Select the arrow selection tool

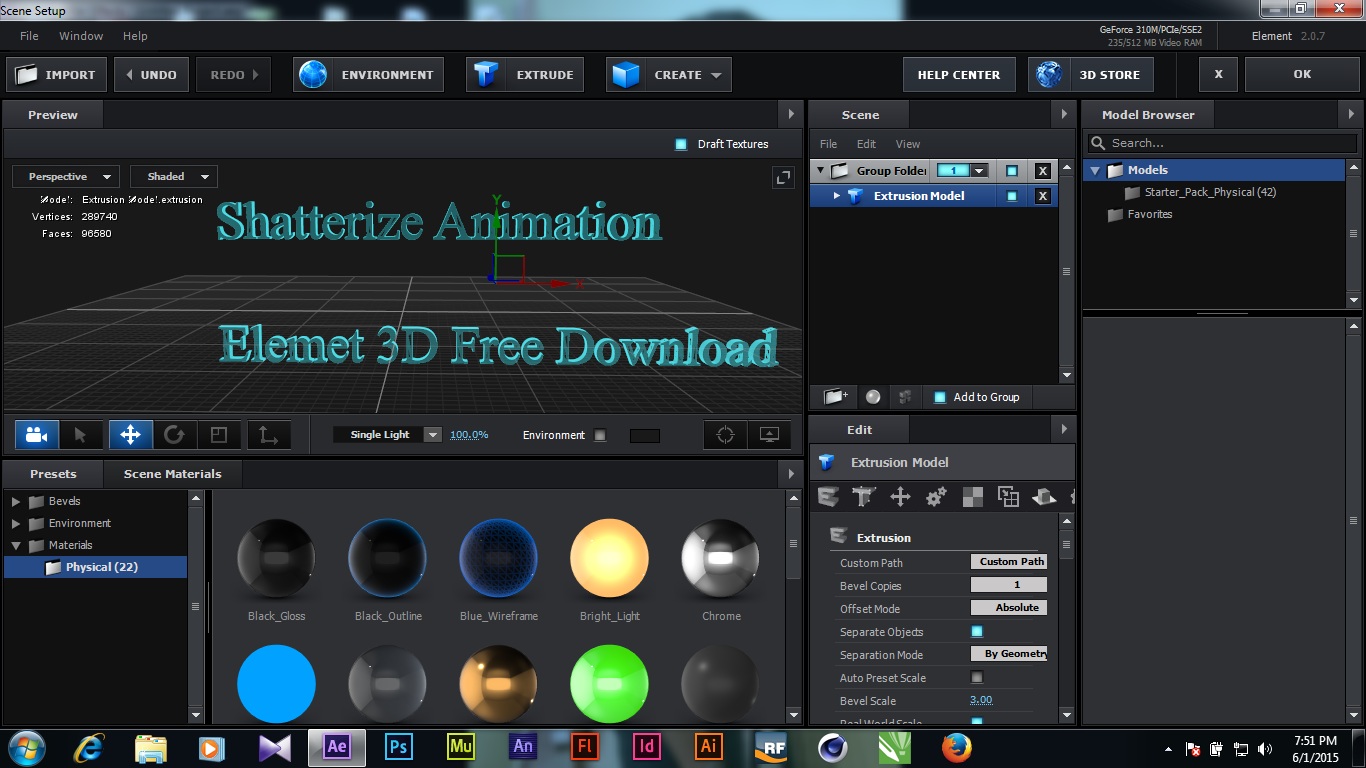coord(81,435)
